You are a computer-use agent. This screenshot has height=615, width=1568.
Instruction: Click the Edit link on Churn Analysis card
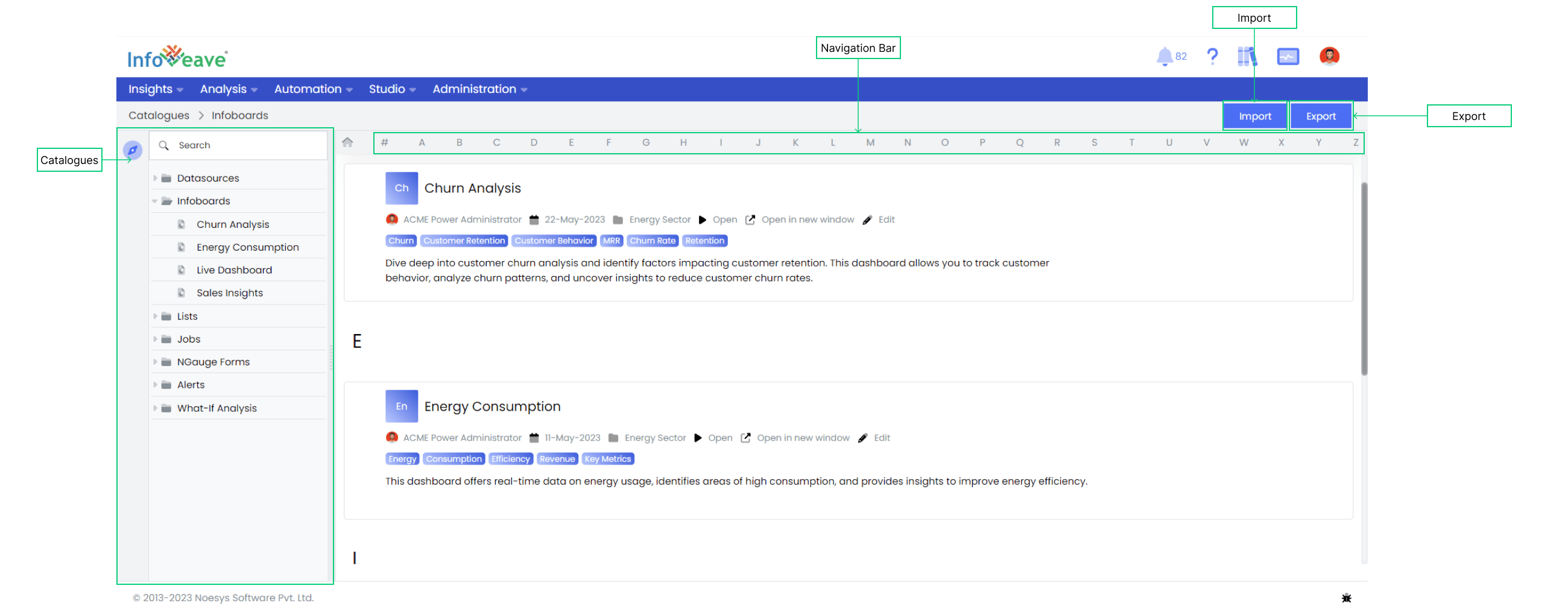pos(886,219)
